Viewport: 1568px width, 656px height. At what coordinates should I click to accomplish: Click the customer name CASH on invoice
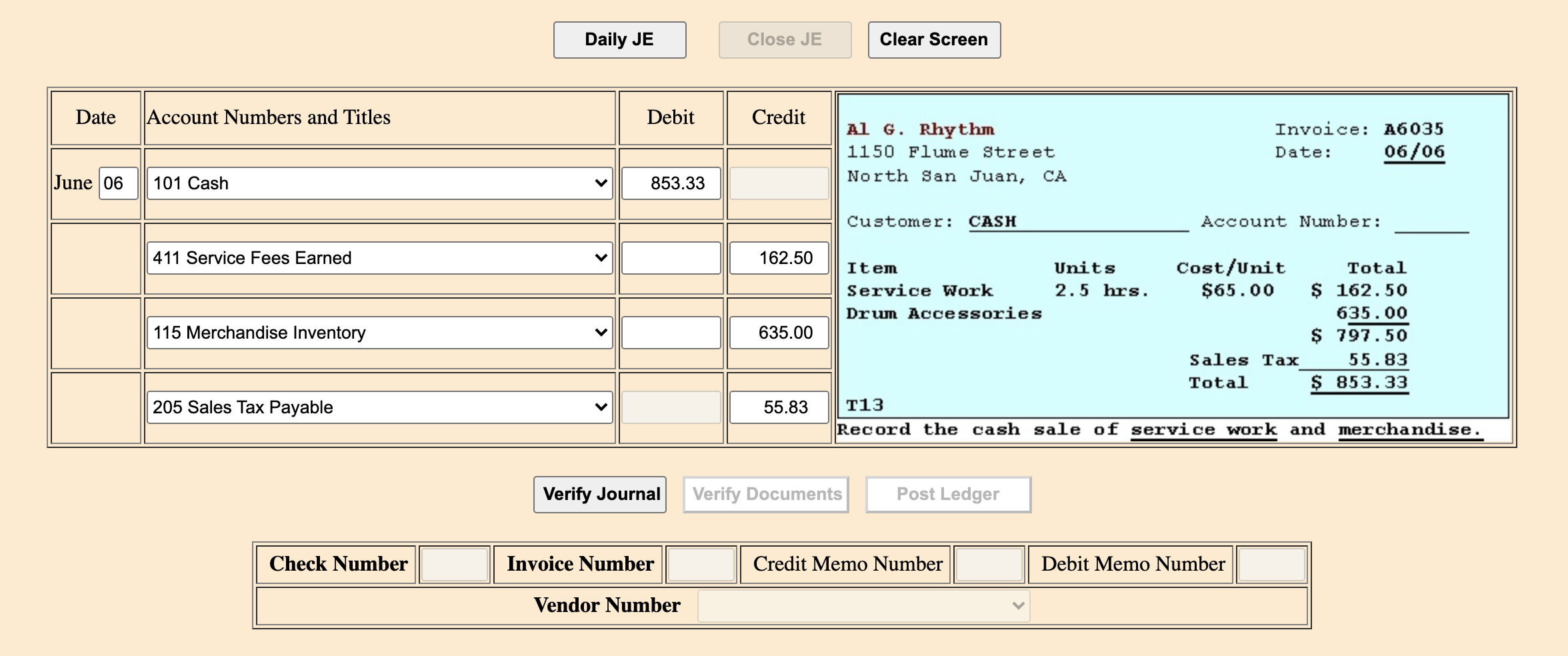point(992,222)
